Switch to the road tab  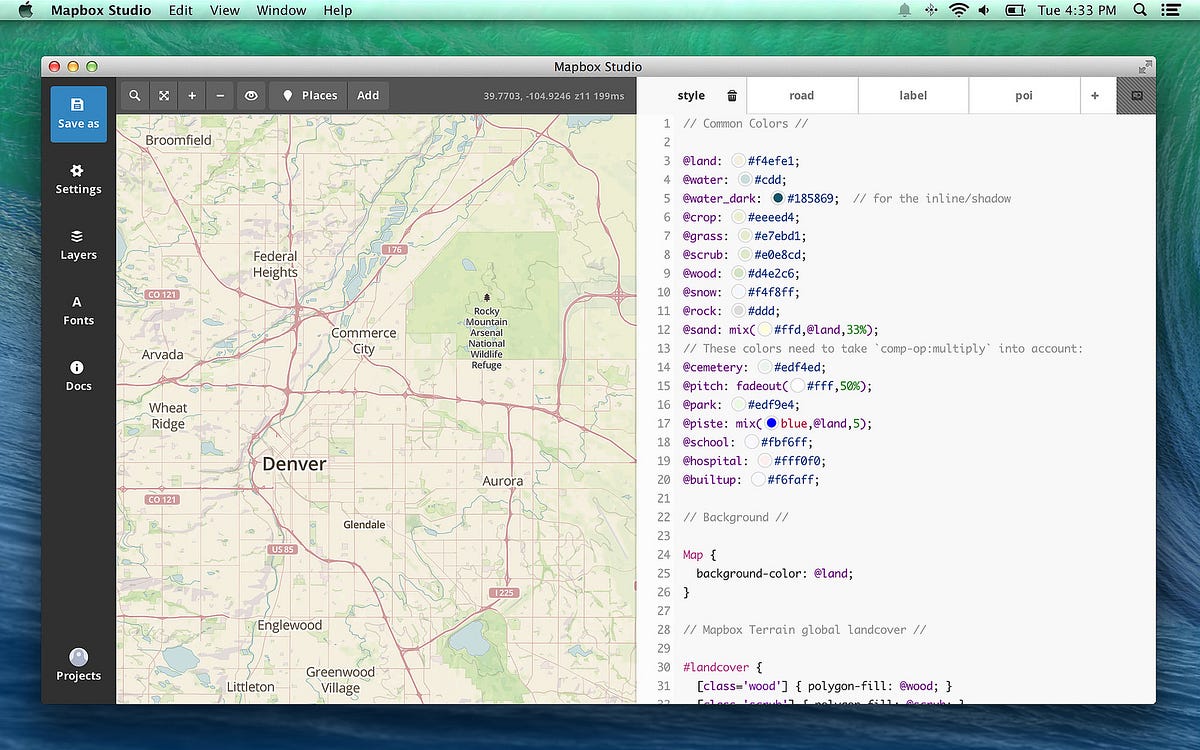point(801,95)
